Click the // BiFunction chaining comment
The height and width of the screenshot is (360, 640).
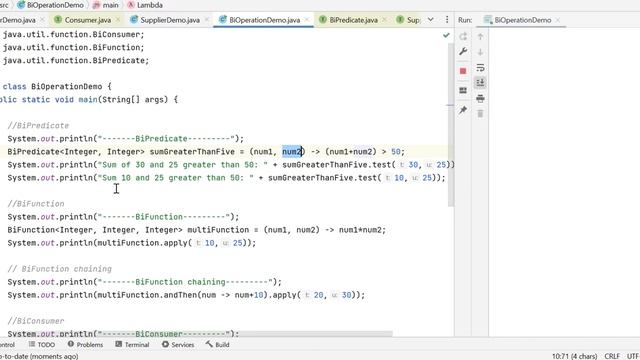tap(60, 269)
